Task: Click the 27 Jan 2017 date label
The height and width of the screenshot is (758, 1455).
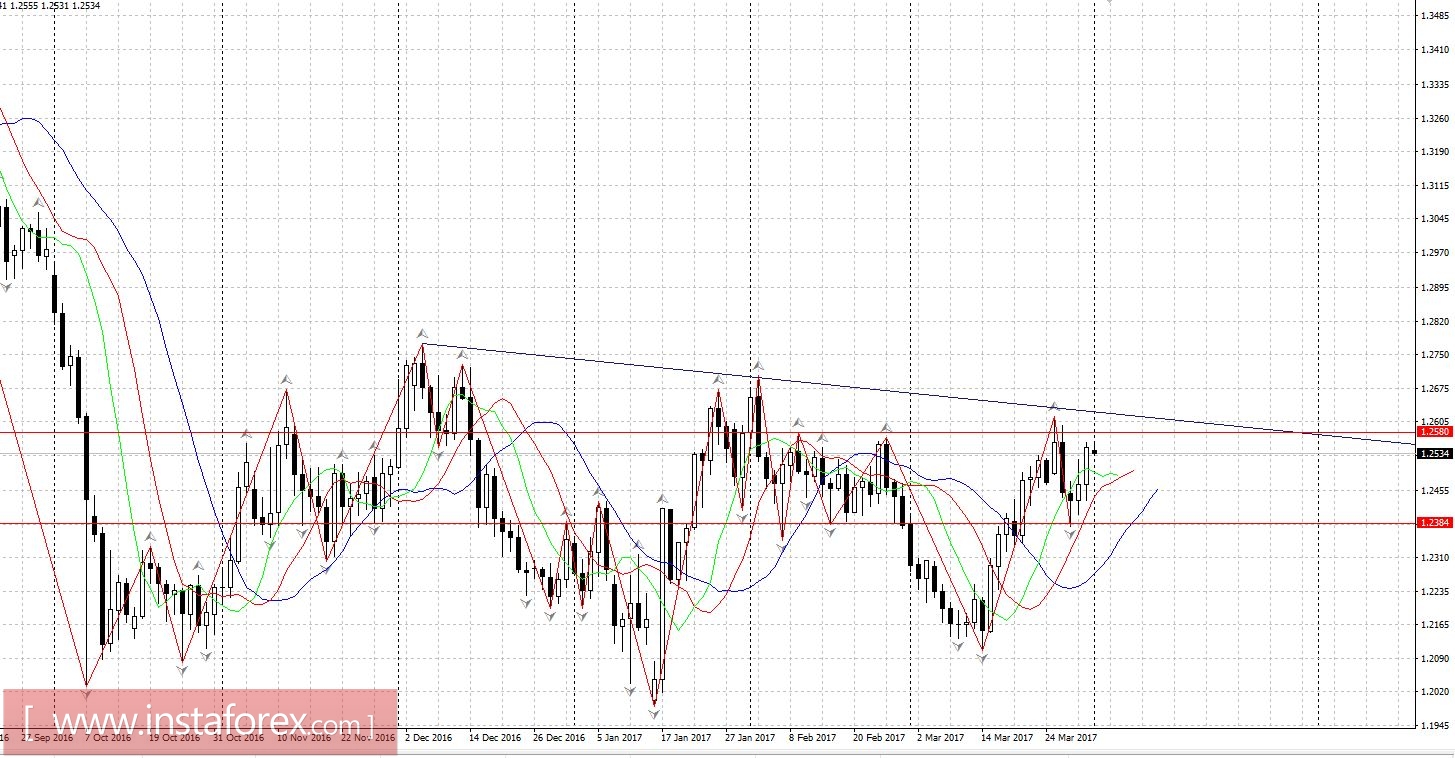Action: [x=750, y=738]
